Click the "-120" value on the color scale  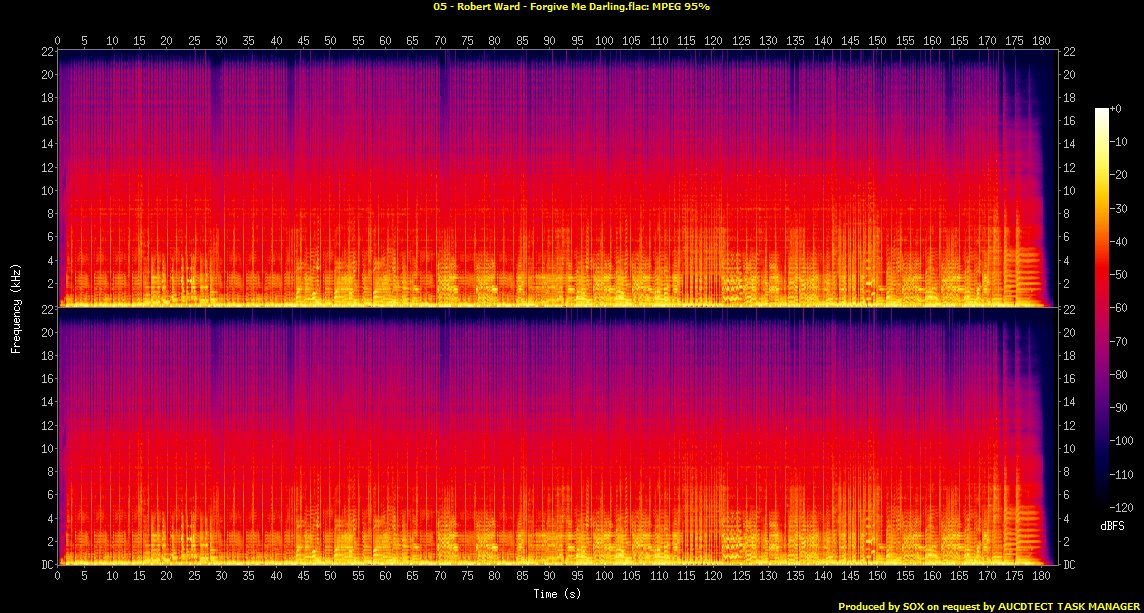click(x=1121, y=507)
